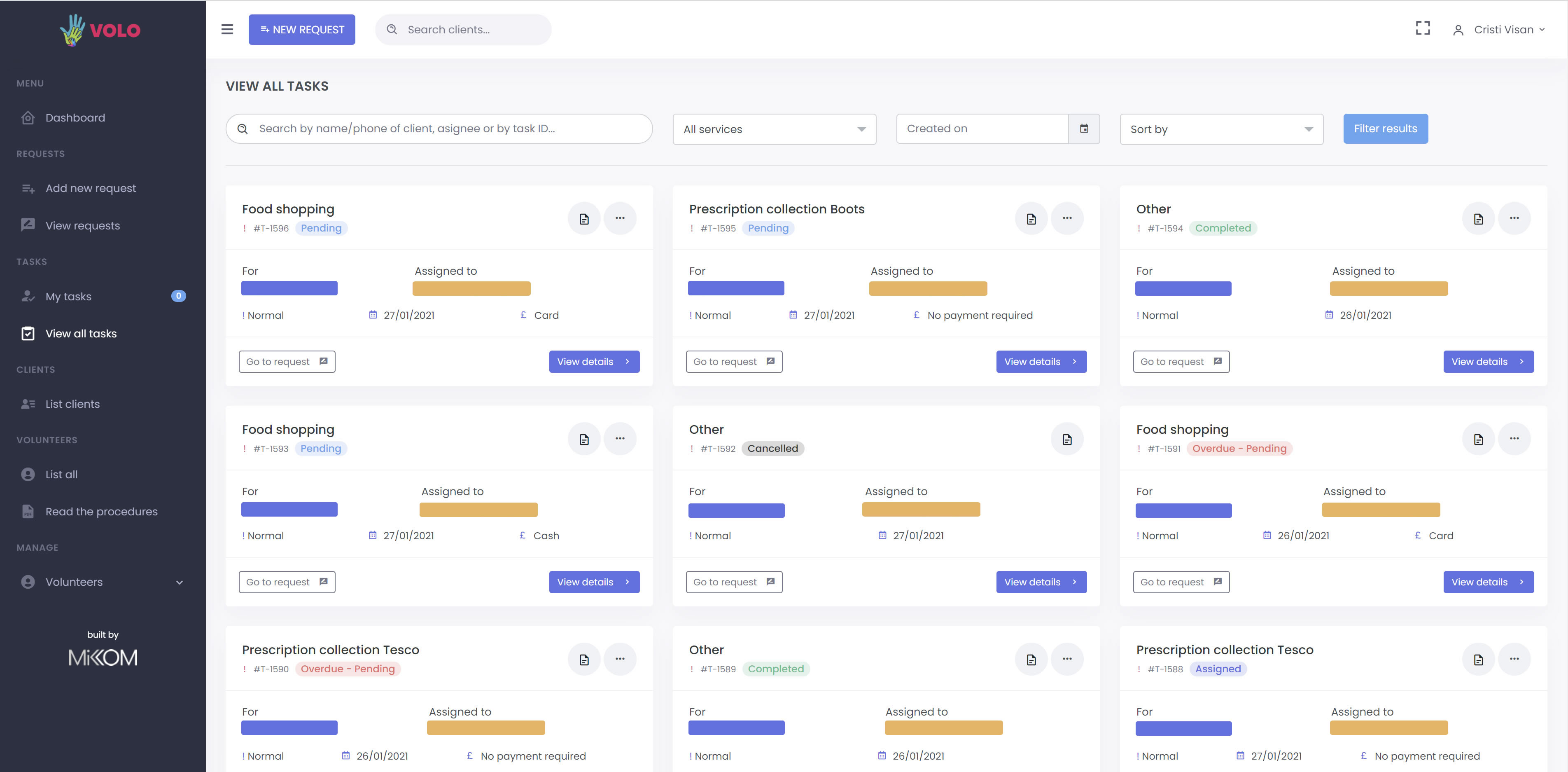Toggle the hamburger sidebar menu icon
The height and width of the screenshot is (772, 1568).
(227, 29)
